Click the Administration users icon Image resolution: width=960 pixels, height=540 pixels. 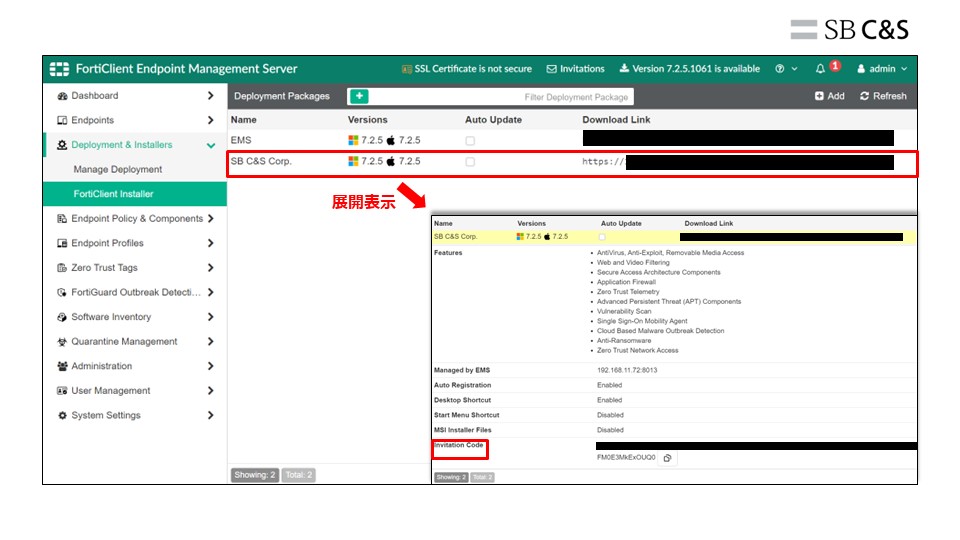pos(62,366)
